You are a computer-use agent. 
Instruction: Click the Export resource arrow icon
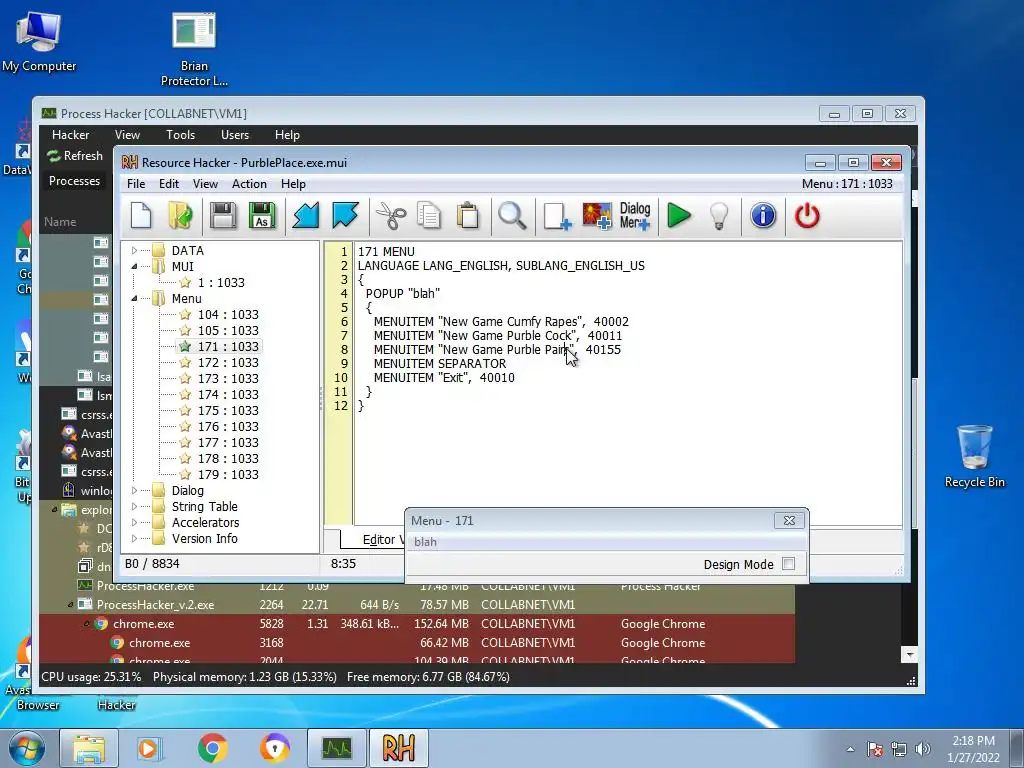click(345, 216)
